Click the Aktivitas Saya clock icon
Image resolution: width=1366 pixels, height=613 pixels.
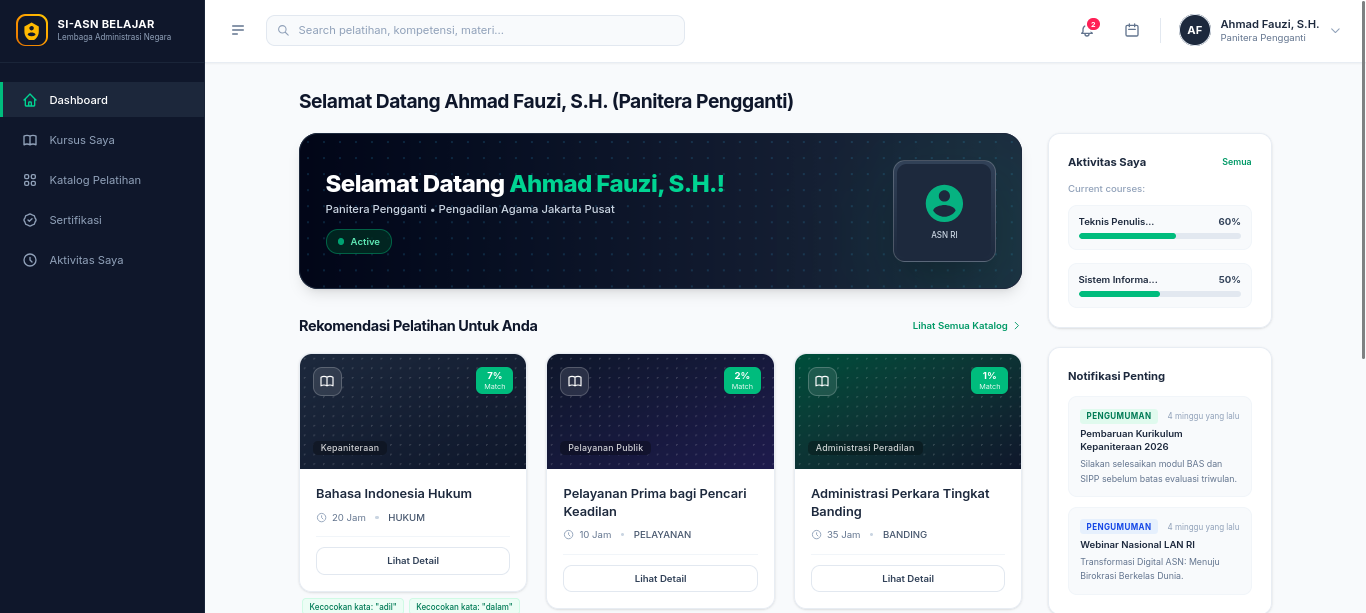point(30,260)
